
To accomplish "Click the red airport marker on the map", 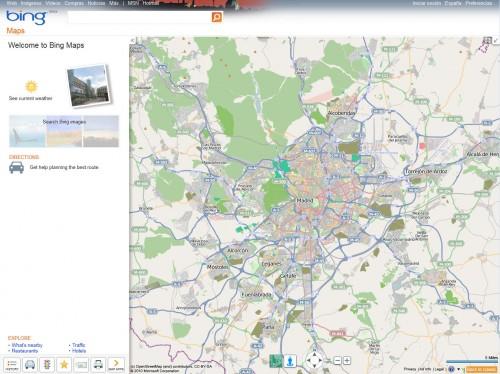I will pos(422,146).
